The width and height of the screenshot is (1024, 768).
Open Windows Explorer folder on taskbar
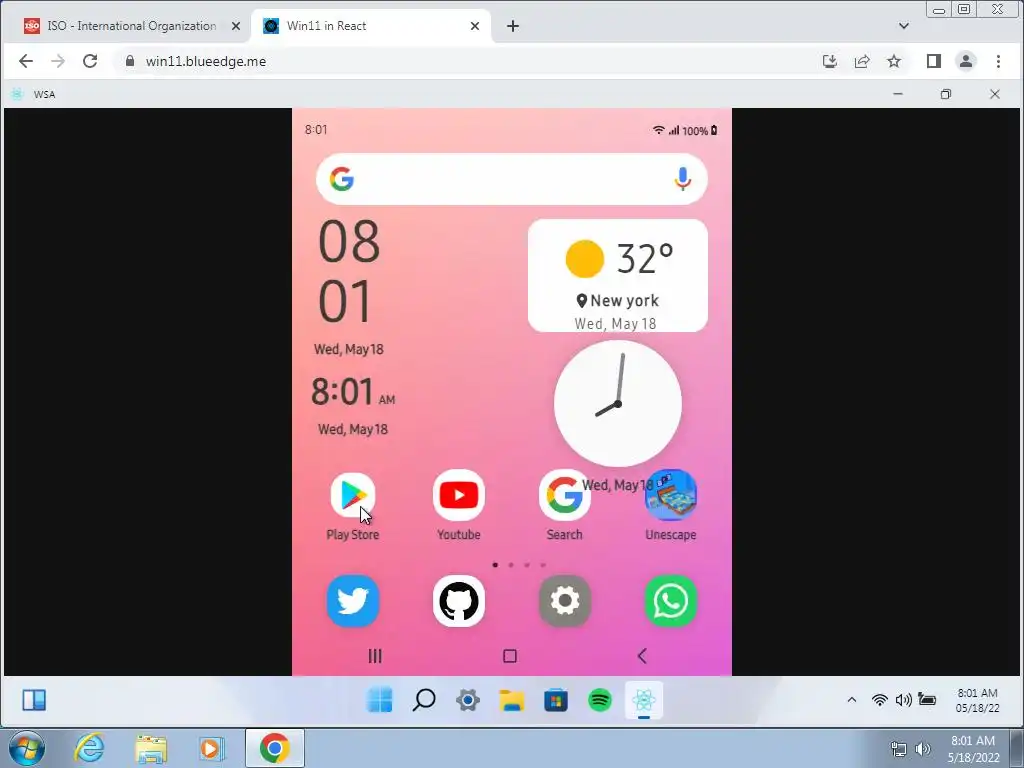151,749
